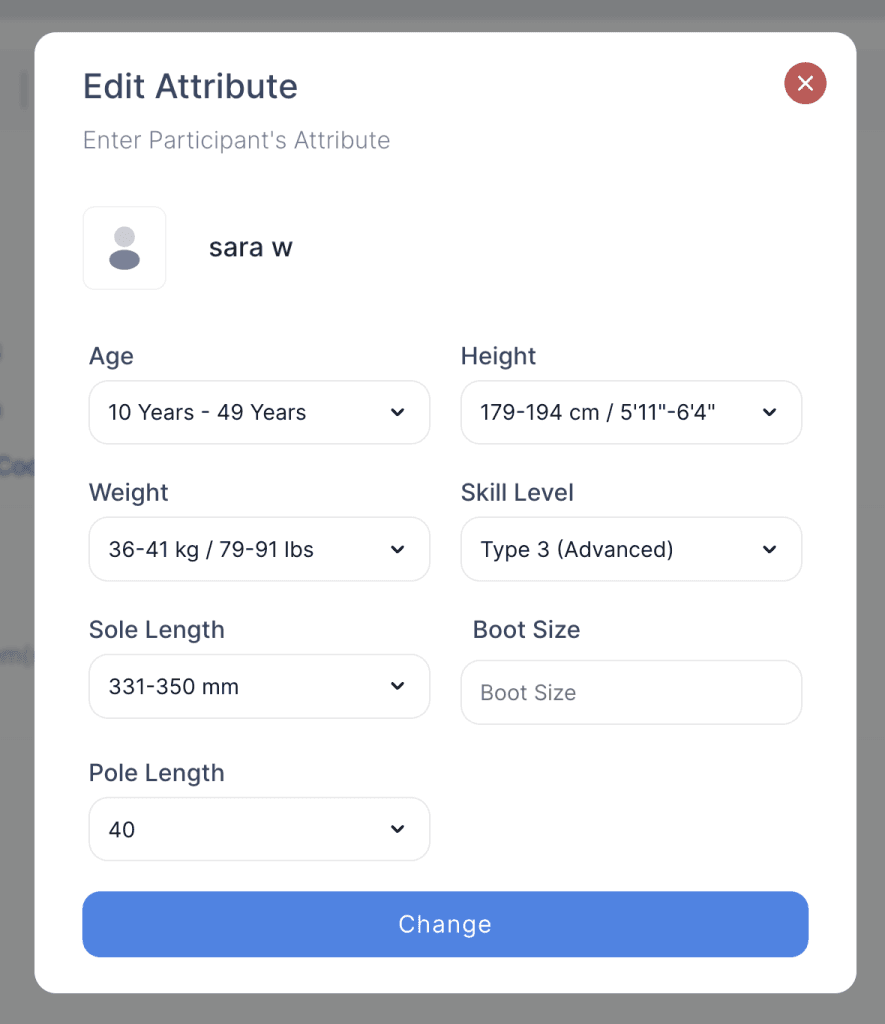
Task: Open the Height dropdown showing 179-194 cm
Action: click(x=610, y=412)
